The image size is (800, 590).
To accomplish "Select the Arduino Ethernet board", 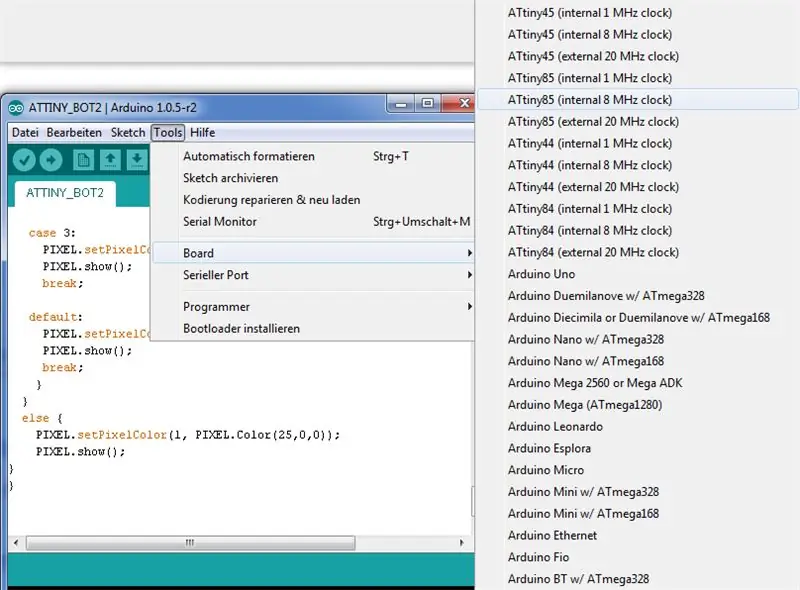I will [638, 535].
